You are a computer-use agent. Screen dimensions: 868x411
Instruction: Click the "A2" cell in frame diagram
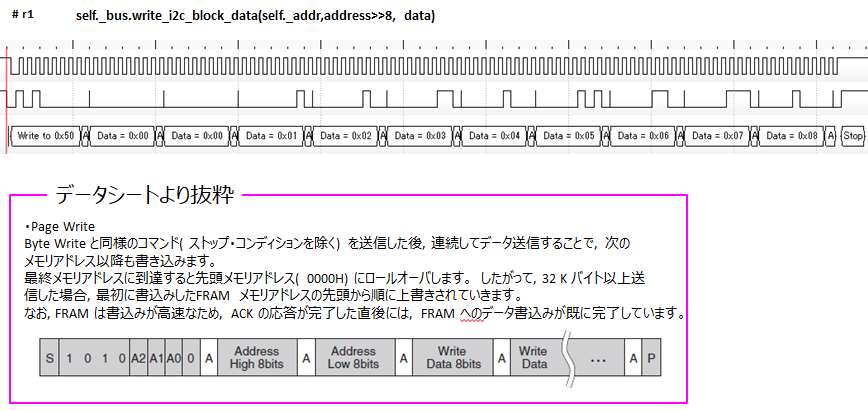coord(138,358)
